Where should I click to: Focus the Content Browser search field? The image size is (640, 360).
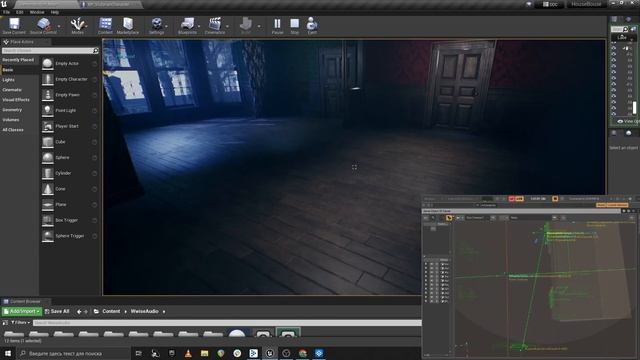click(x=227, y=323)
